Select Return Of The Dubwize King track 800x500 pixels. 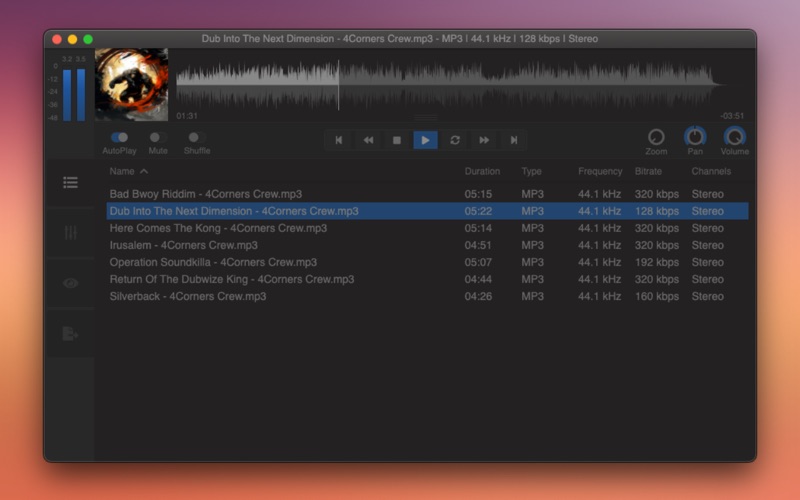(427, 279)
